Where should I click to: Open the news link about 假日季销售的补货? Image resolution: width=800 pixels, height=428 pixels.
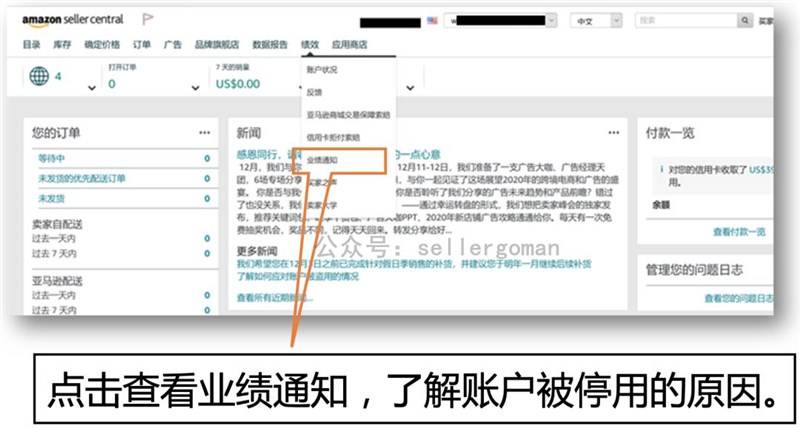(414, 265)
